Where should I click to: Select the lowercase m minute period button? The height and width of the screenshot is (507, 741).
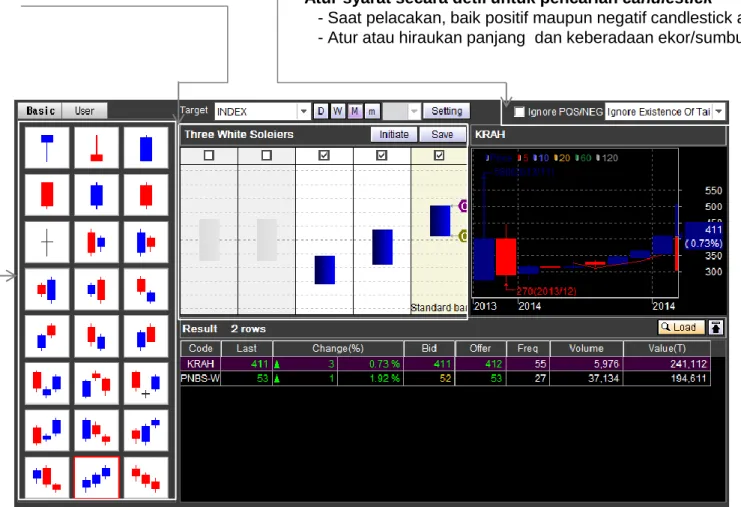coord(372,112)
